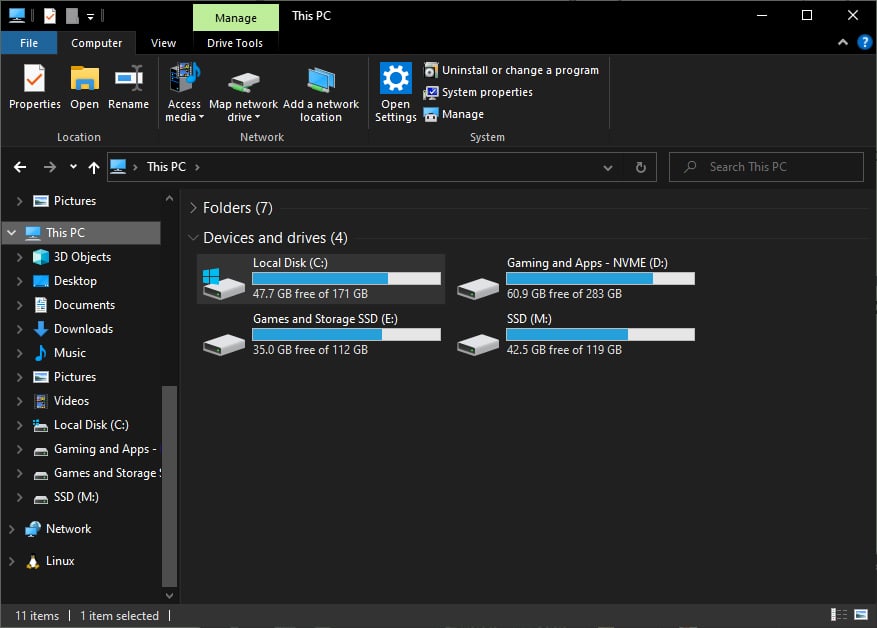Image resolution: width=877 pixels, height=628 pixels.
Task: Click the Rename icon in the ribbon
Action: coord(128,80)
